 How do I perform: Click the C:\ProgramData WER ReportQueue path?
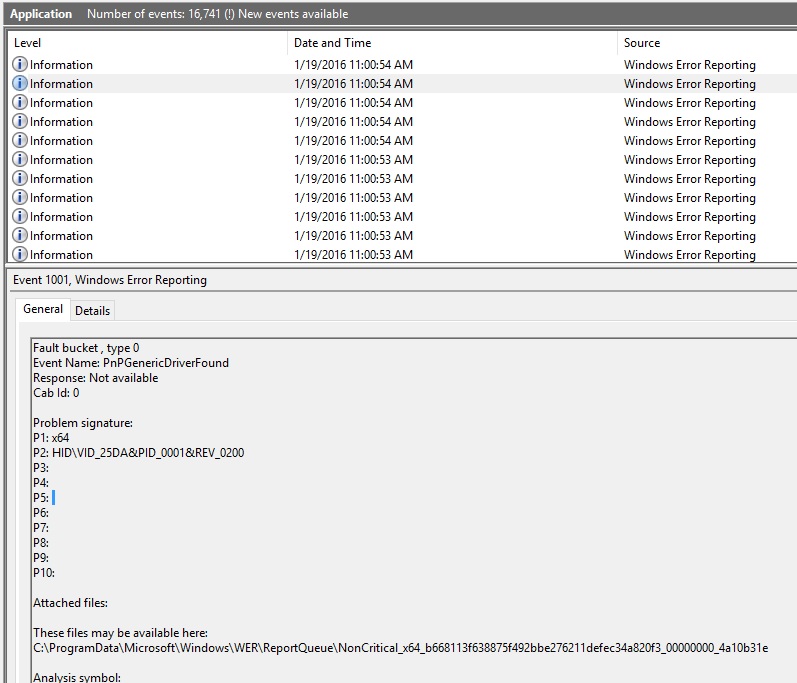point(401,648)
